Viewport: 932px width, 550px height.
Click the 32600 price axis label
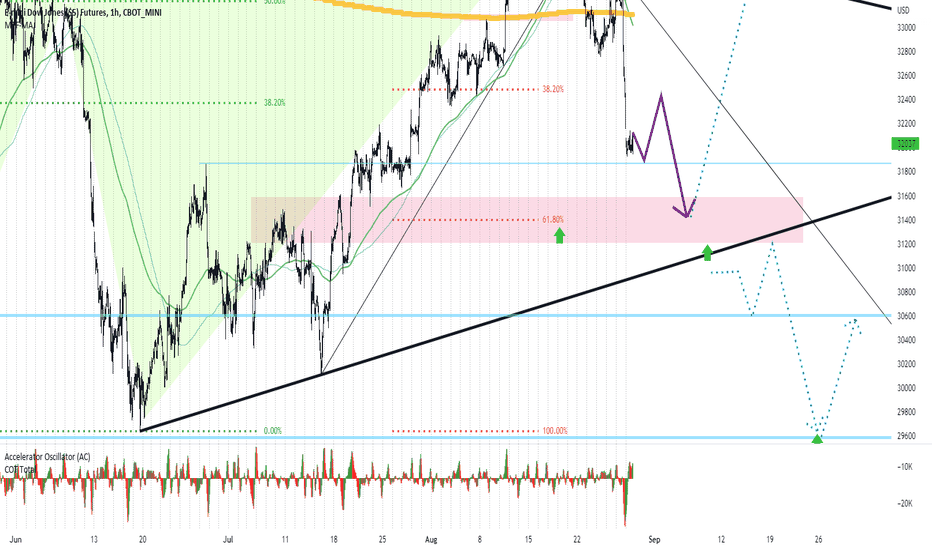pyautogui.click(x=906, y=76)
